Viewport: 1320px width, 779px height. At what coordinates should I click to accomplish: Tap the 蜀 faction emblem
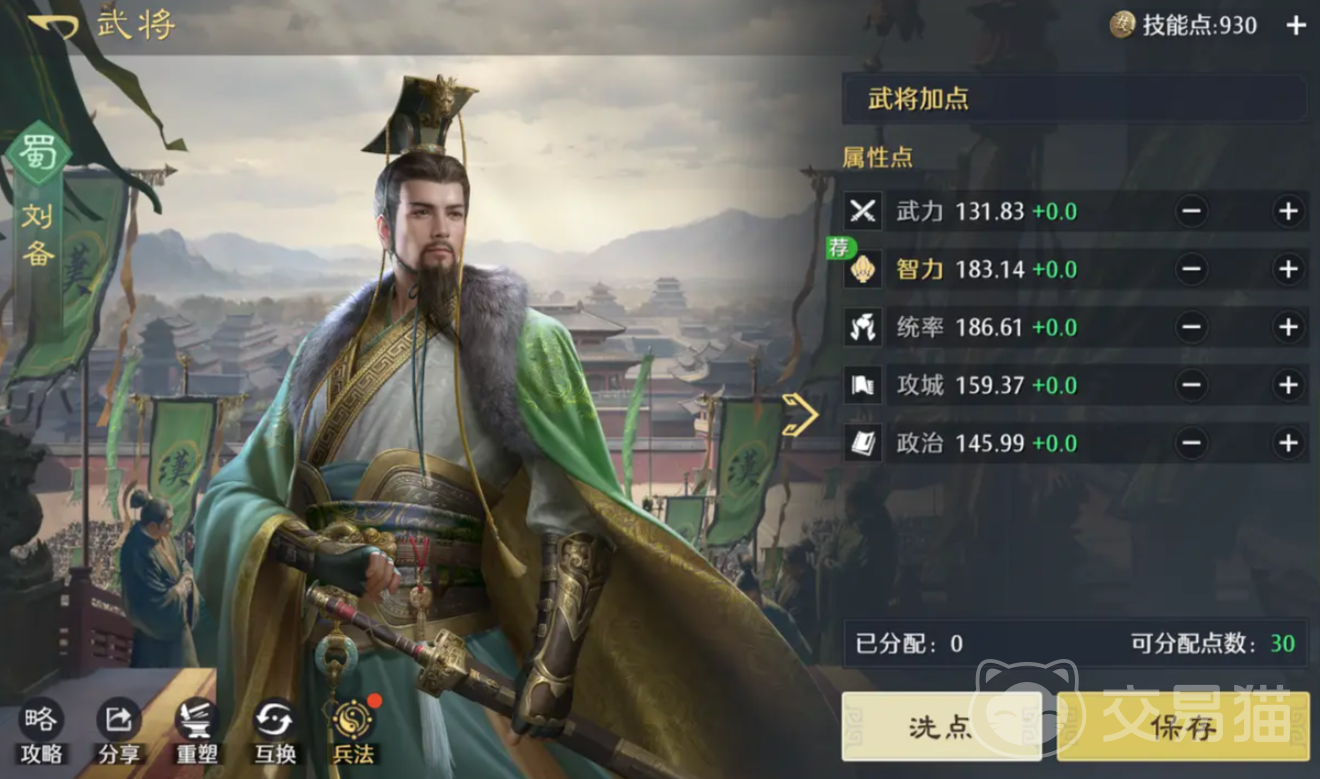(40, 153)
